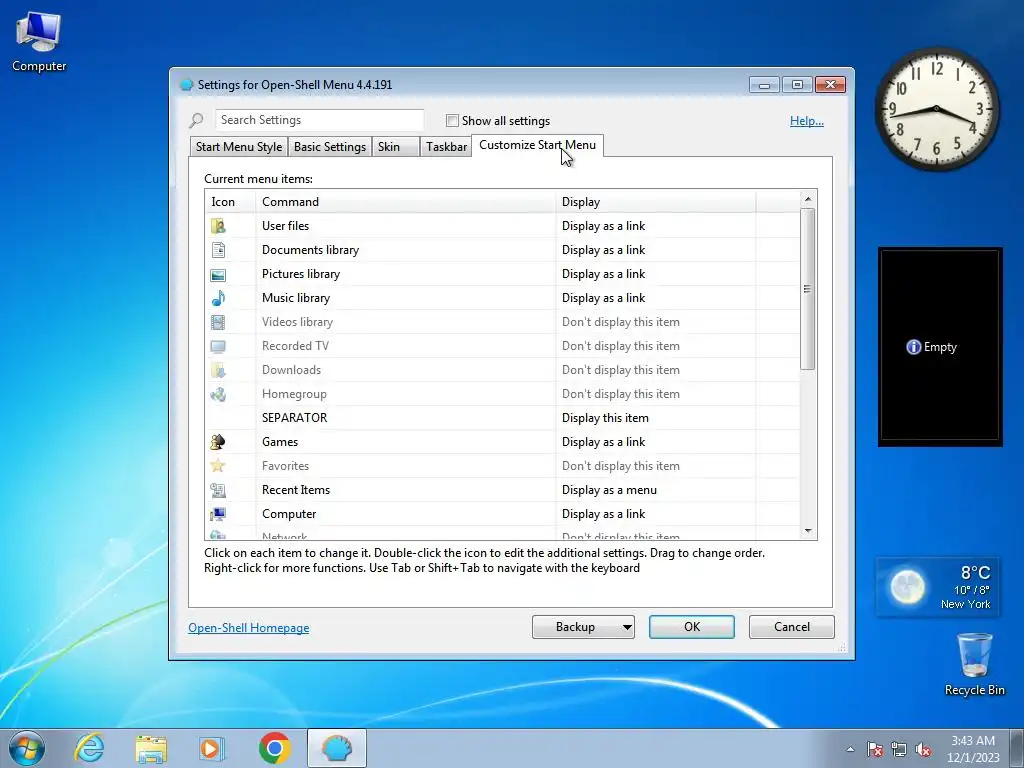The width and height of the screenshot is (1024, 768).
Task: Click the Homegroup icon
Action: pyautogui.click(x=218, y=394)
